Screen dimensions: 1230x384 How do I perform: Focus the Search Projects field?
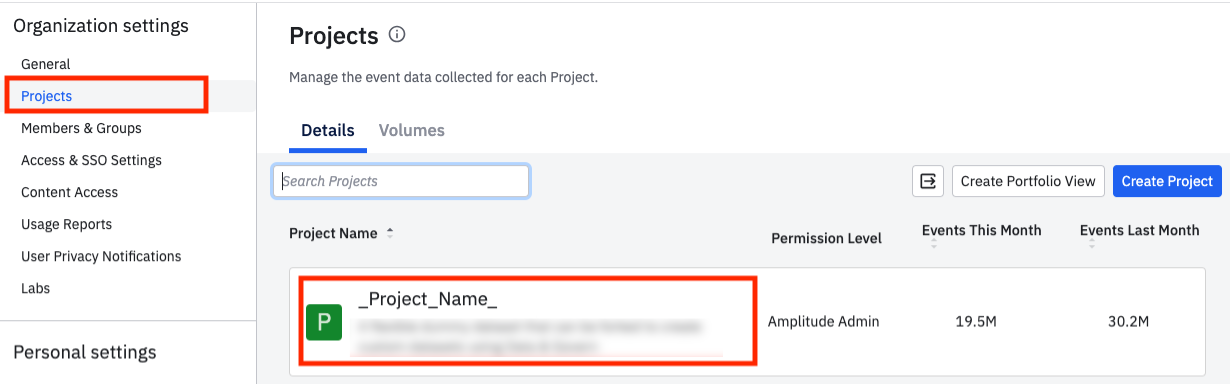[401, 181]
